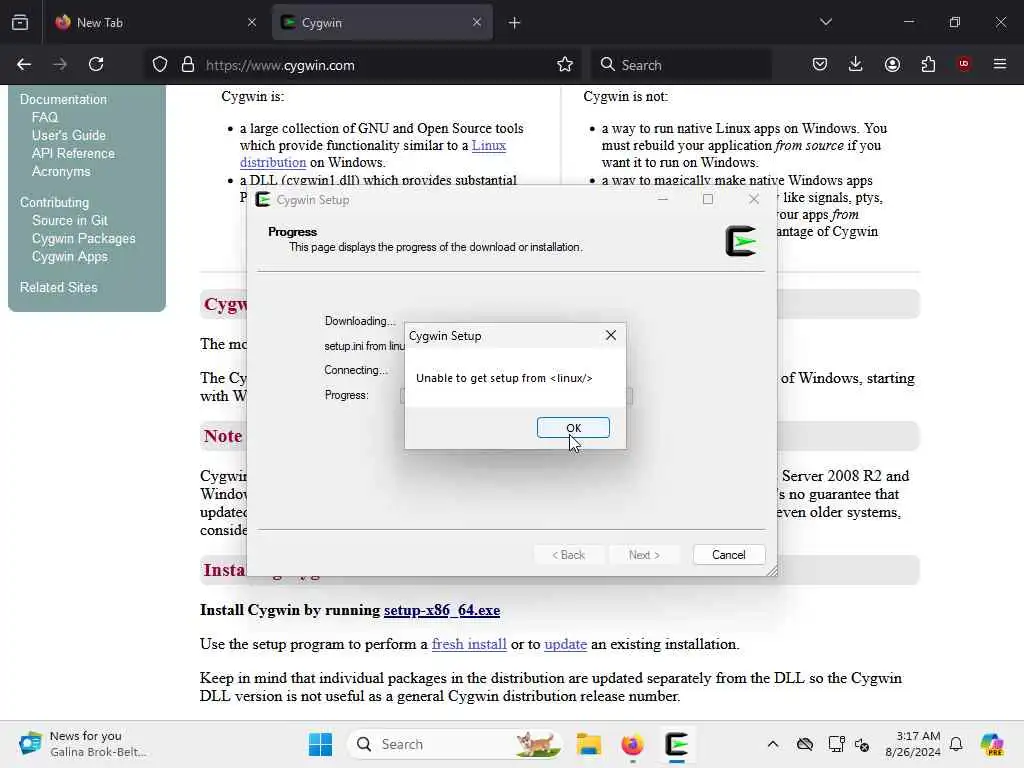
Task: Open the list all tabs chevron
Action: [825, 22]
